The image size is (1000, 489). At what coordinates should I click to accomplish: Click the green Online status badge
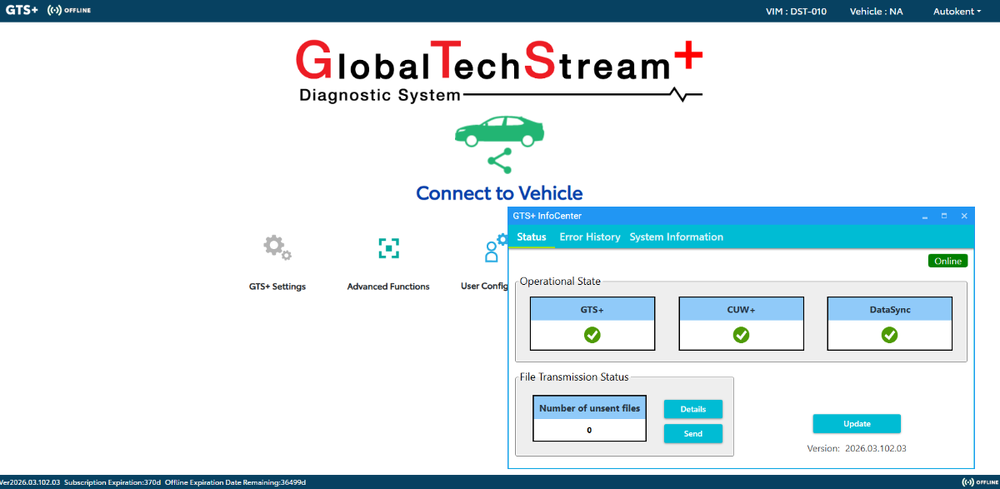pyautogui.click(x=948, y=261)
